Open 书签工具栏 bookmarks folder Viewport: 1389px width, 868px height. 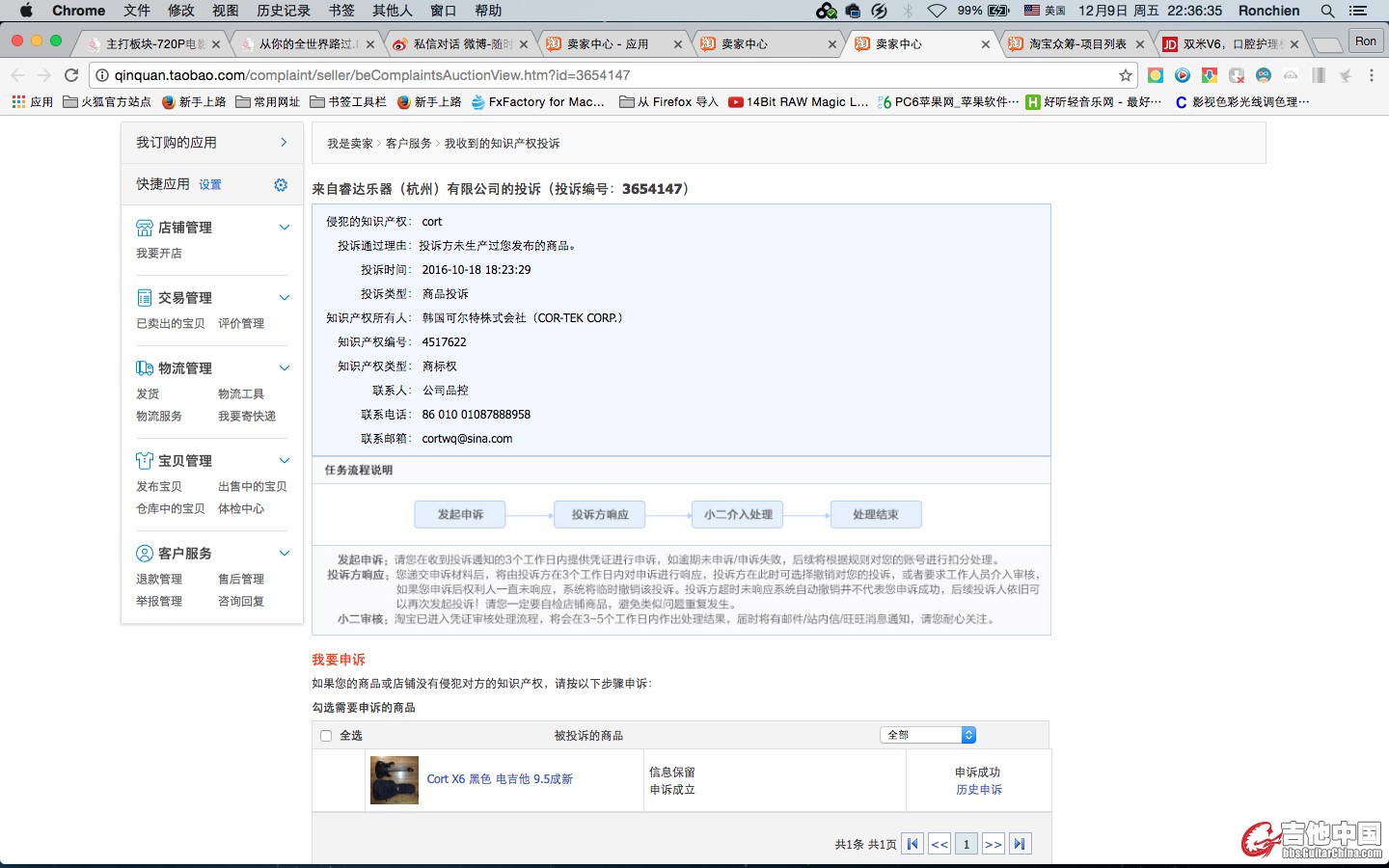[348, 101]
